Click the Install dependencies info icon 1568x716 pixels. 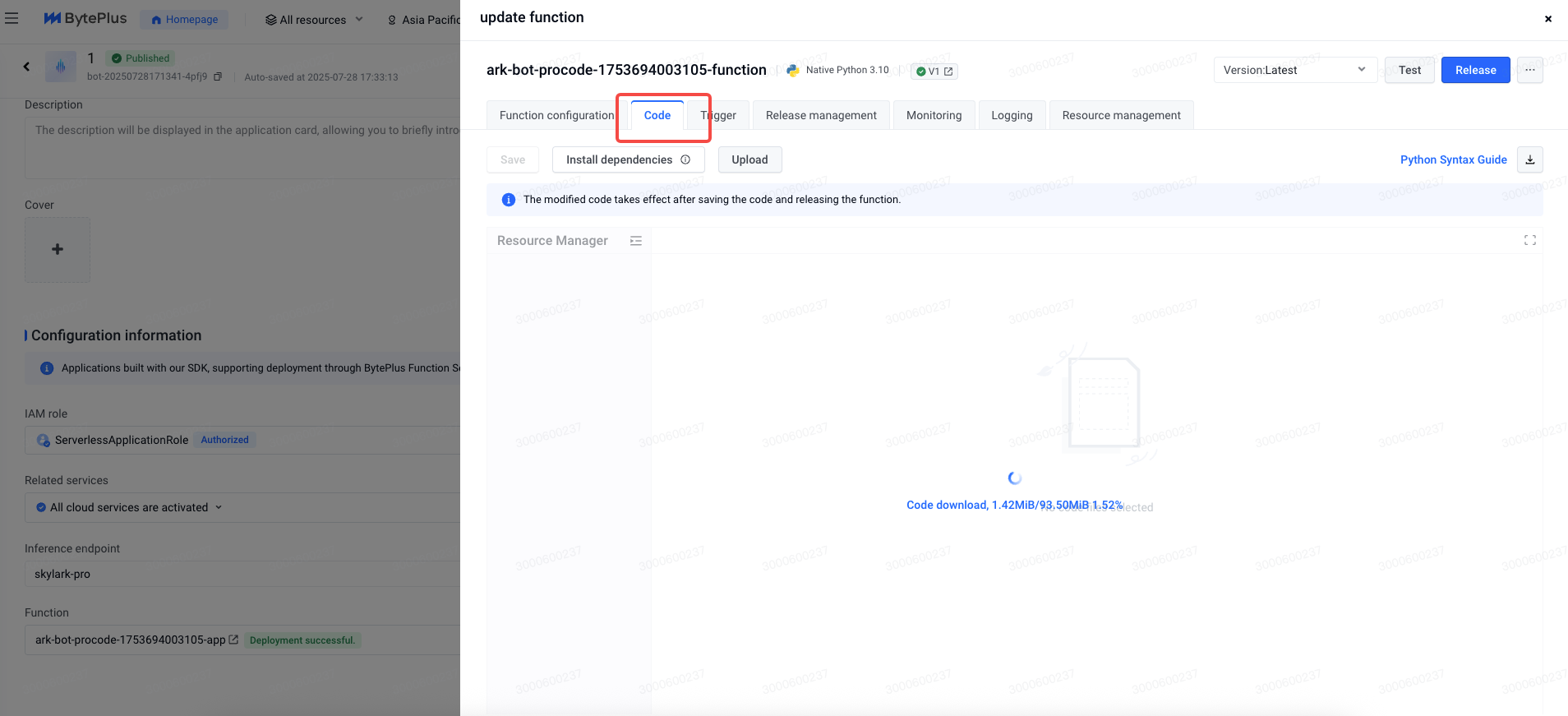tap(685, 159)
